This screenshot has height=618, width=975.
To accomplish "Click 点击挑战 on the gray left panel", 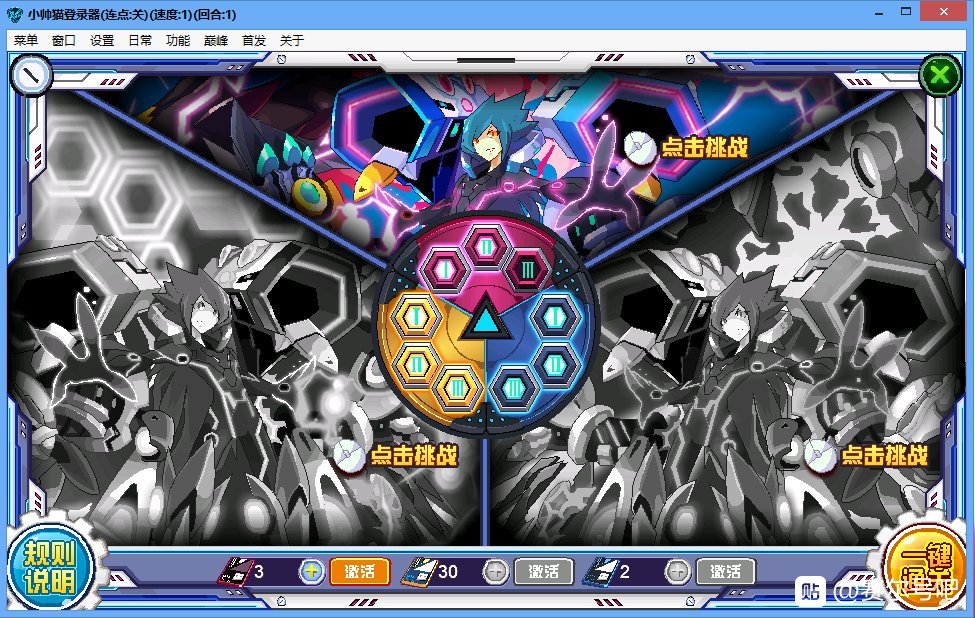I will (x=414, y=455).
